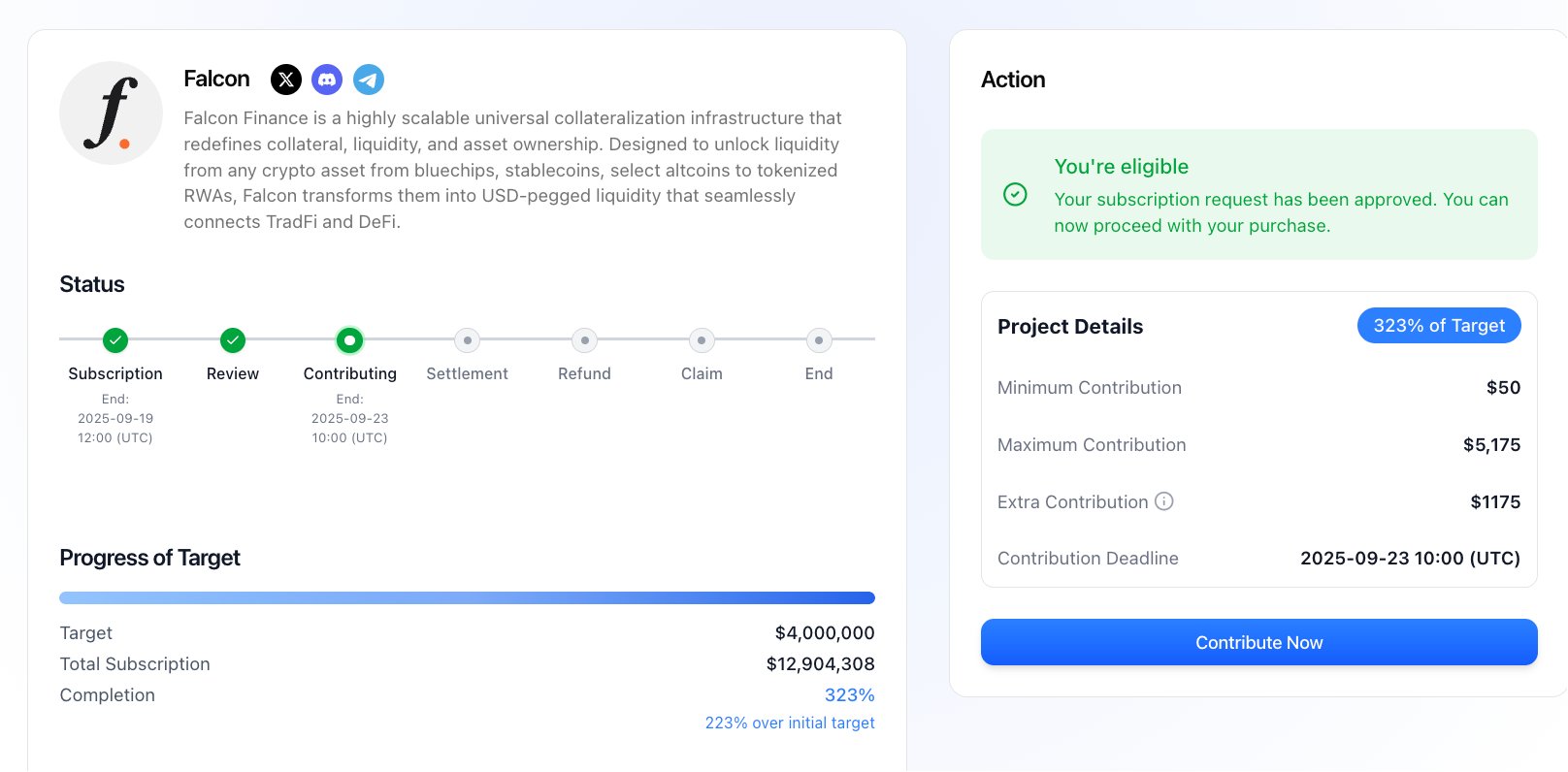This screenshot has width=1568, height=772.
Task: Click the Subscription end date 2025-09-19
Action: point(115,418)
